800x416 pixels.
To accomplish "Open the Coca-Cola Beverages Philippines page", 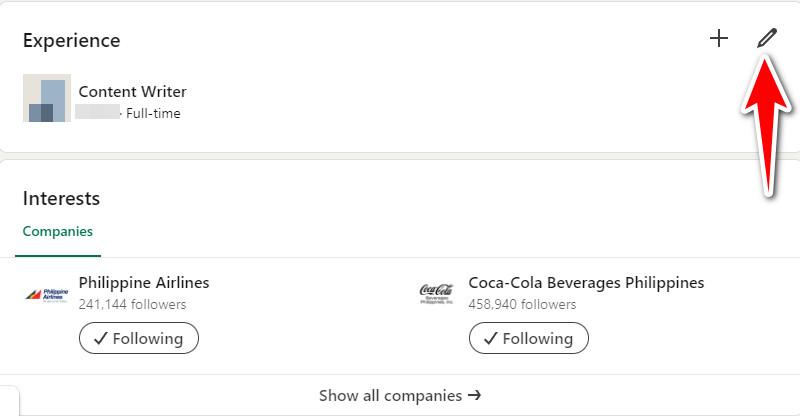I will (x=586, y=283).
